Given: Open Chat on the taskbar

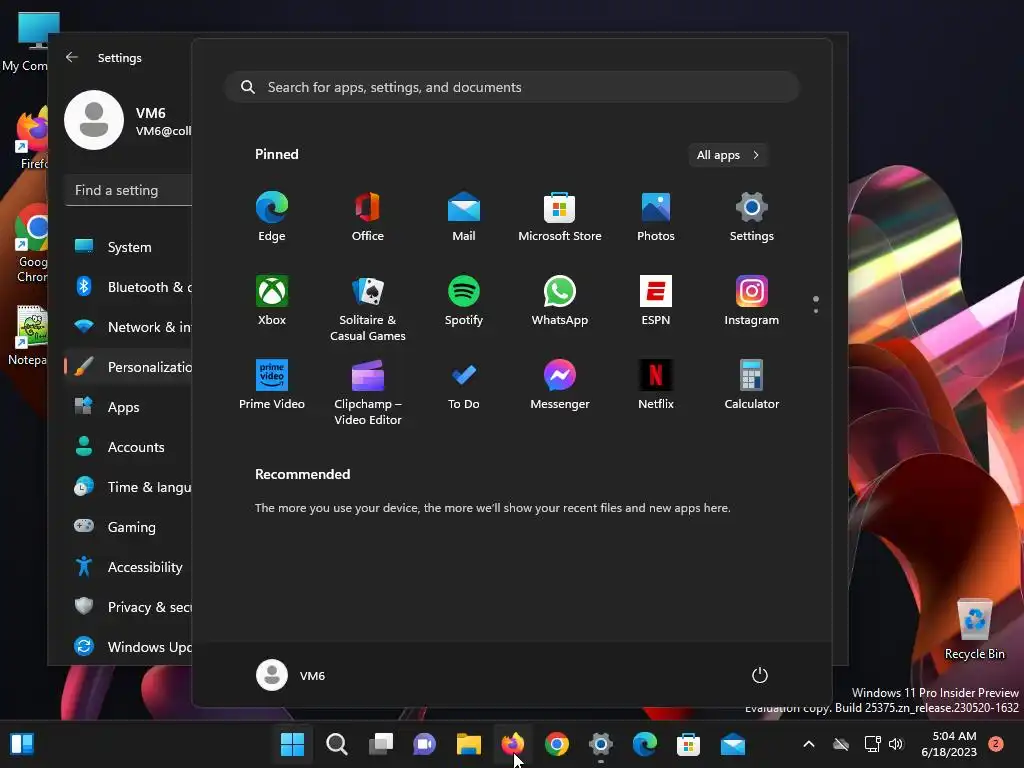Looking at the screenshot, I should pos(424,744).
